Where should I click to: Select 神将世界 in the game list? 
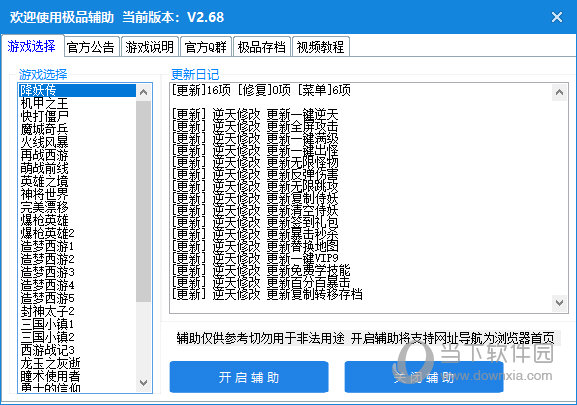pyautogui.click(x=77, y=194)
